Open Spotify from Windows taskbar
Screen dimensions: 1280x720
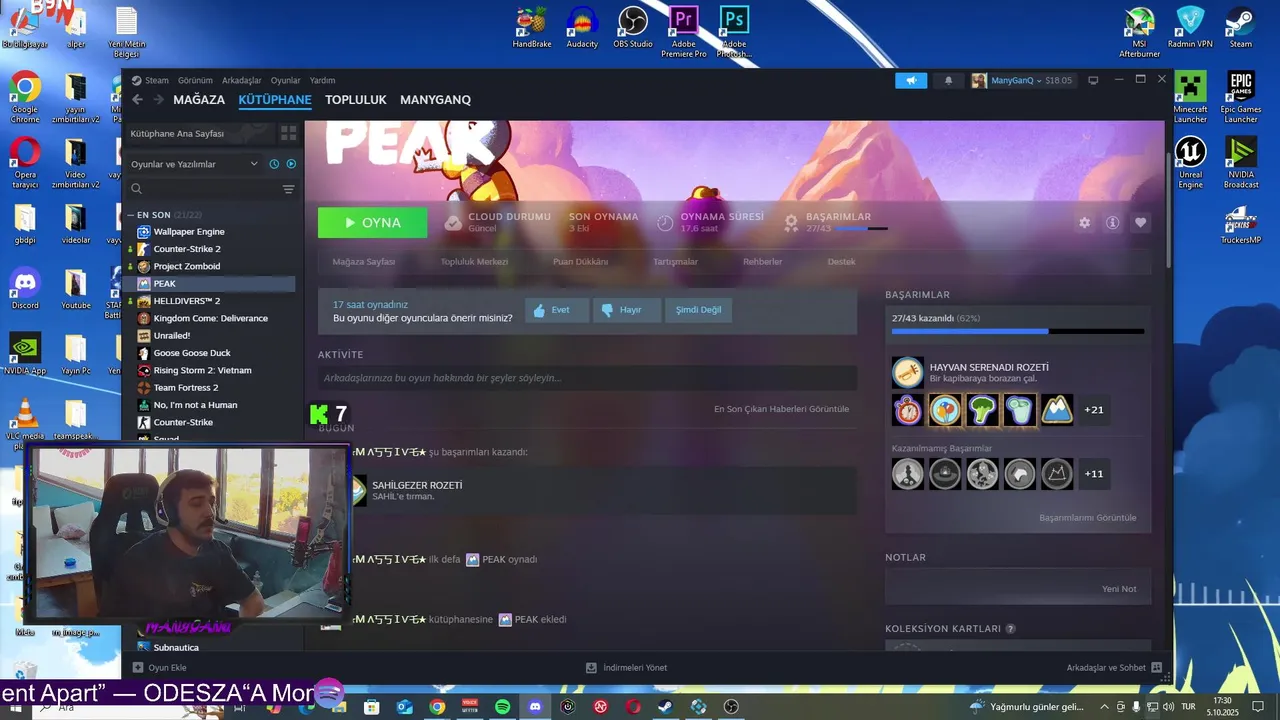click(x=502, y=707)
